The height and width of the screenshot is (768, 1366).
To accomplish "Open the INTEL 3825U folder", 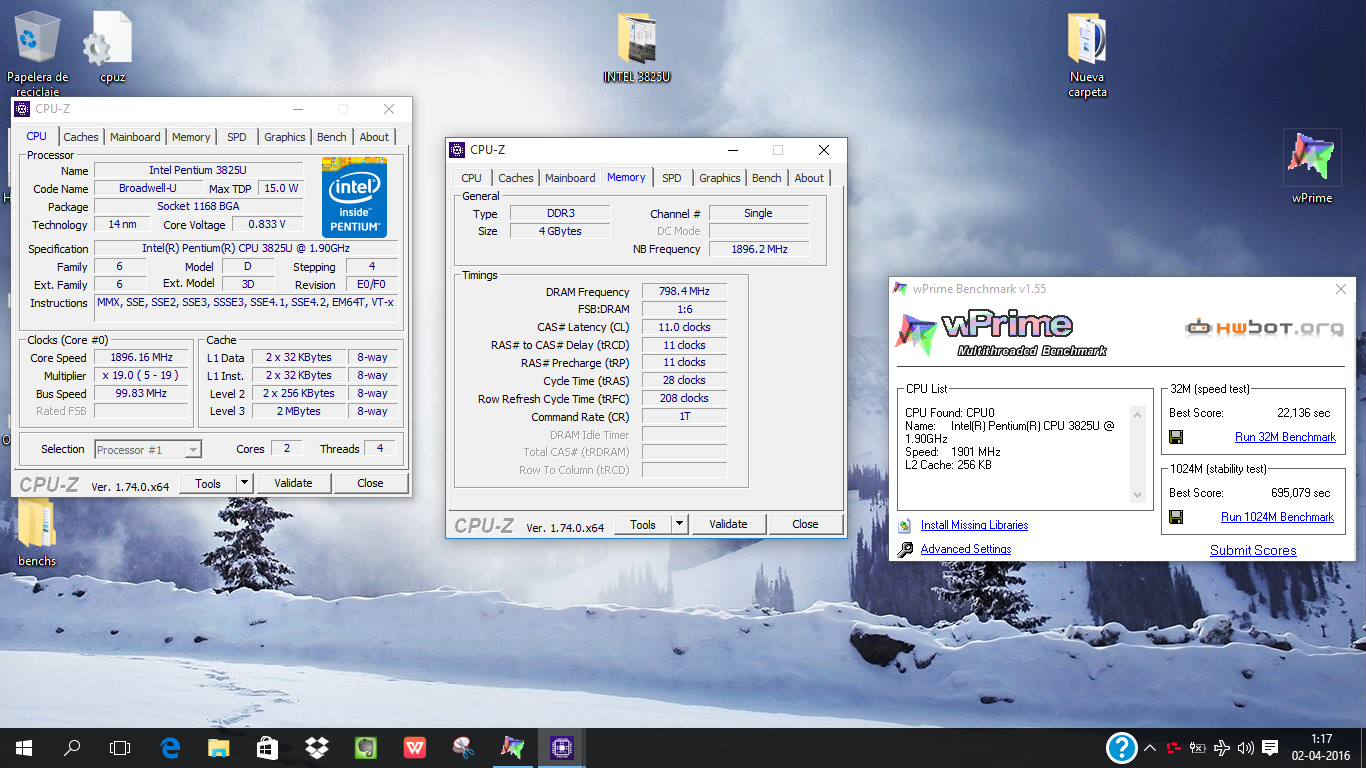I will pyautogui.click(x=637, y=48).
